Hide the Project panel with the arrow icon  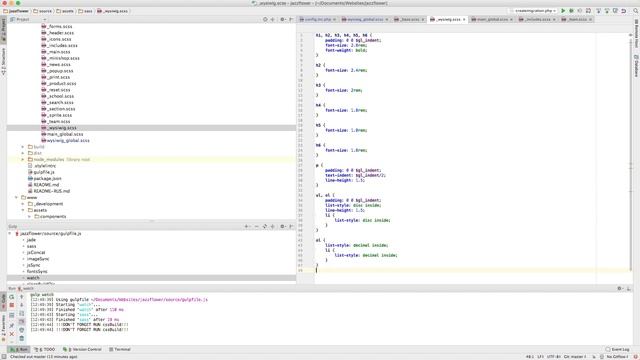(291, 19)
